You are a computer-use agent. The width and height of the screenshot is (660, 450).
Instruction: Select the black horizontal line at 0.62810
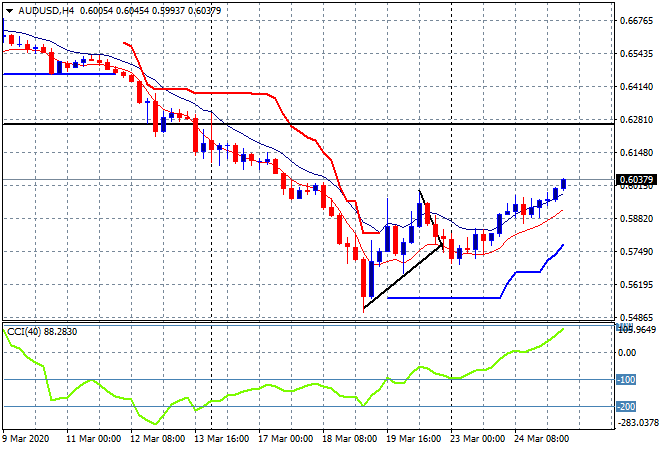pyautogui.click(x=307, y=124)
